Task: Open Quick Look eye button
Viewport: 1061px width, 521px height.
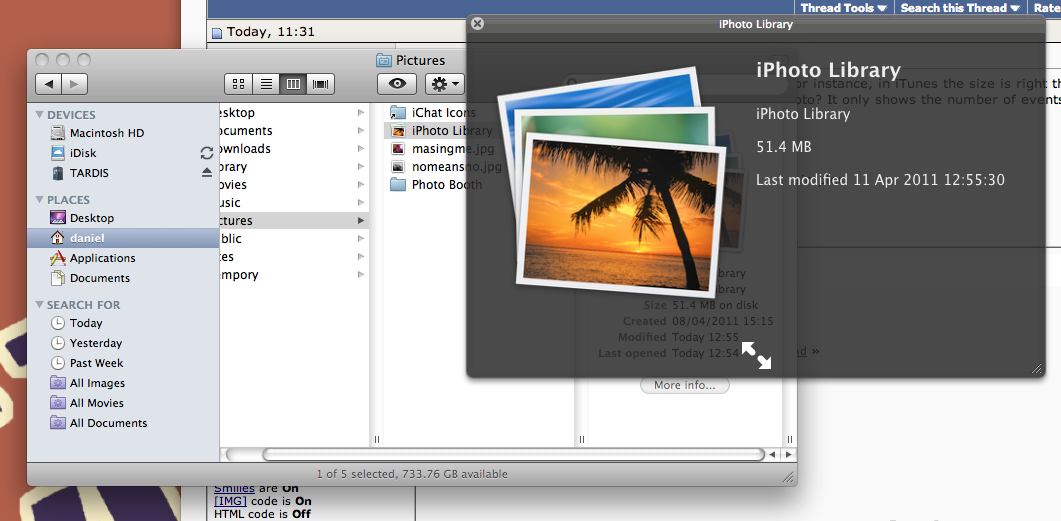Action: click(397, 84)
